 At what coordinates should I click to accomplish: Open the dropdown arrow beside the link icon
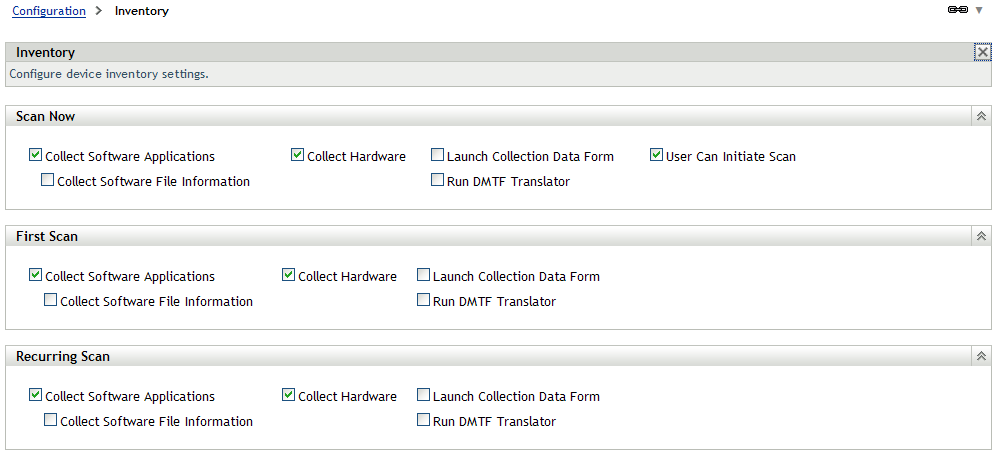[x=979, y=10]
